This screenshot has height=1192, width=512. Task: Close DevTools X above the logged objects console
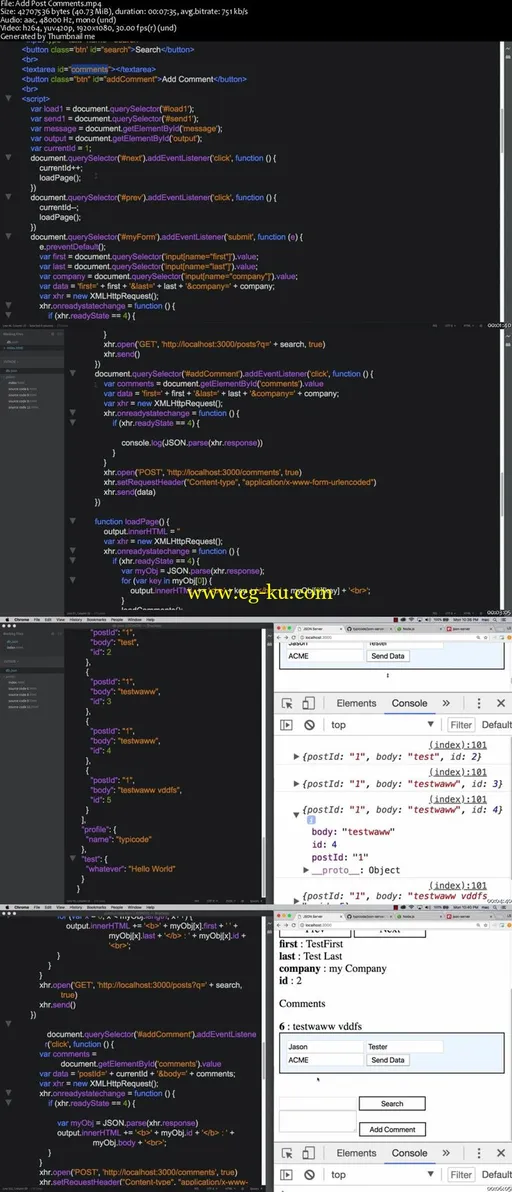(501, 703)
